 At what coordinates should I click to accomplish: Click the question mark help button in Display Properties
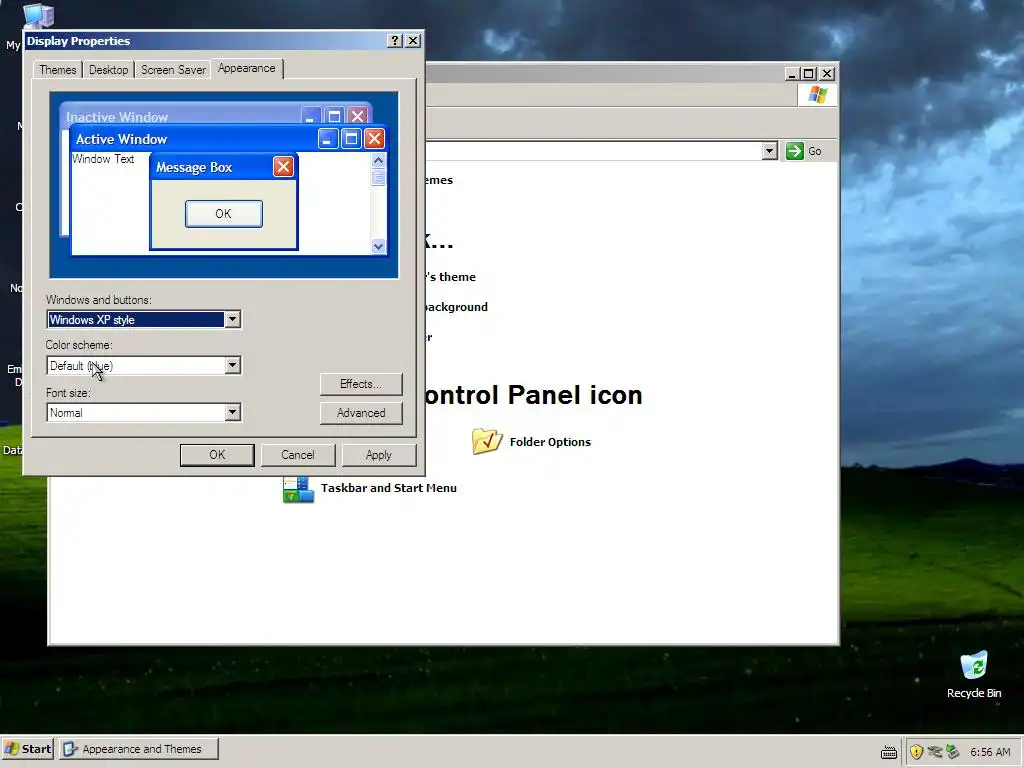coord(394,40)
